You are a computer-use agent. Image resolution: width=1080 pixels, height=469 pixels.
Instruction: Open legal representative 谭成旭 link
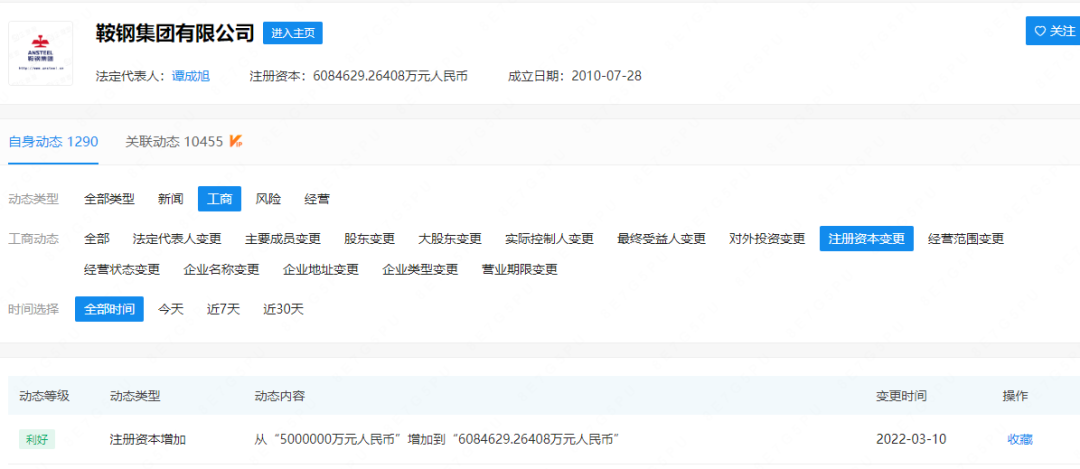pos(191,75)
